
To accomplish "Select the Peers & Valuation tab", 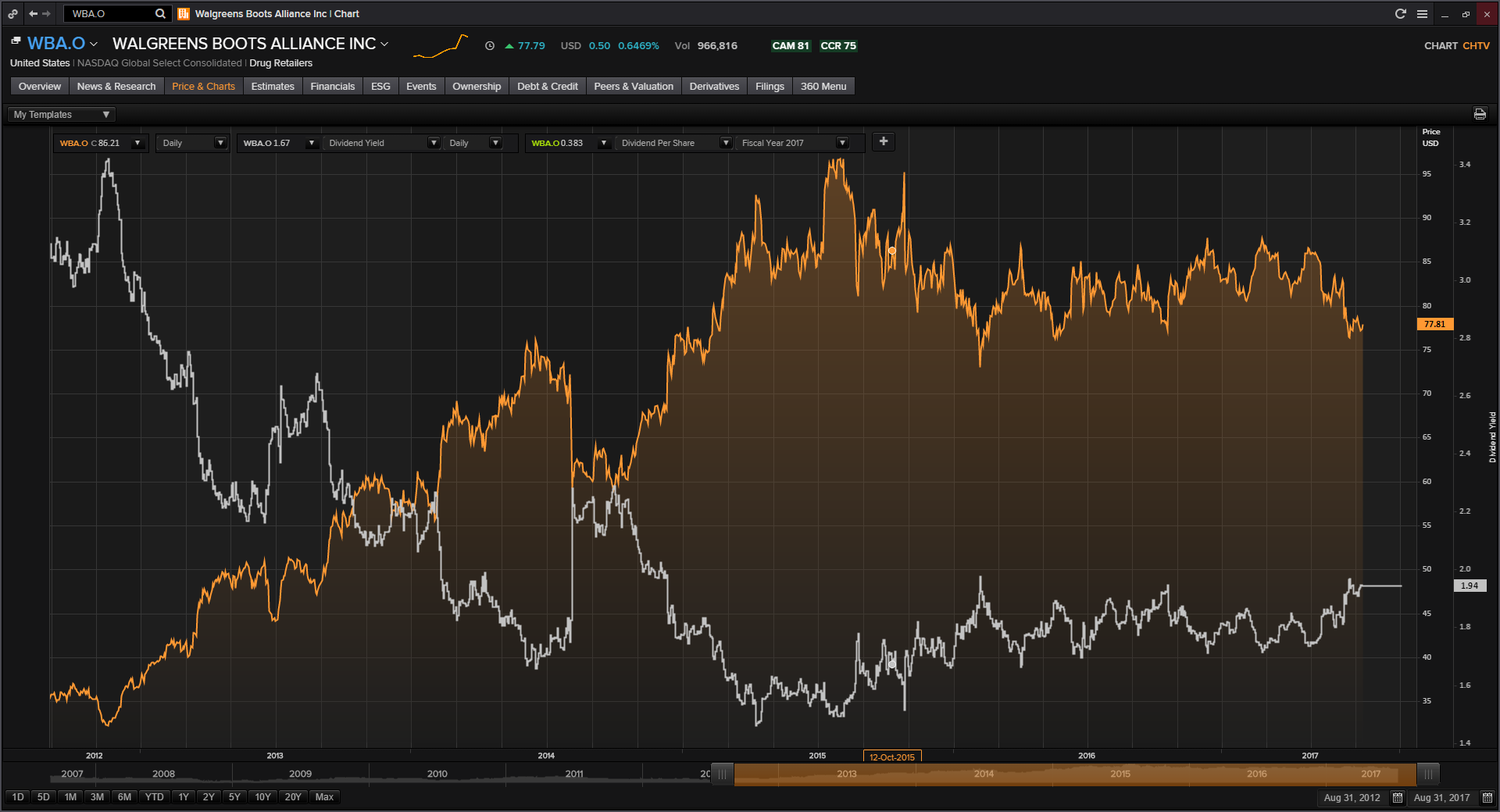I will click(634, 86).
